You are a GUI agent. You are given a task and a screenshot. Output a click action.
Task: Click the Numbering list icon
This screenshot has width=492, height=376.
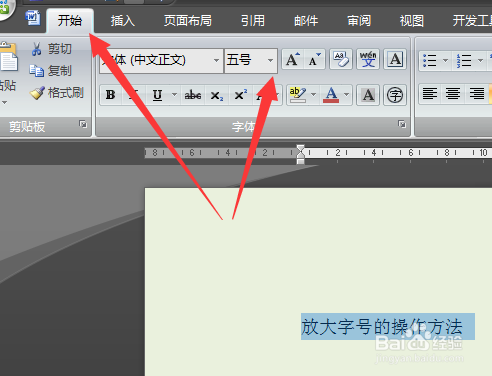[464, 61]
